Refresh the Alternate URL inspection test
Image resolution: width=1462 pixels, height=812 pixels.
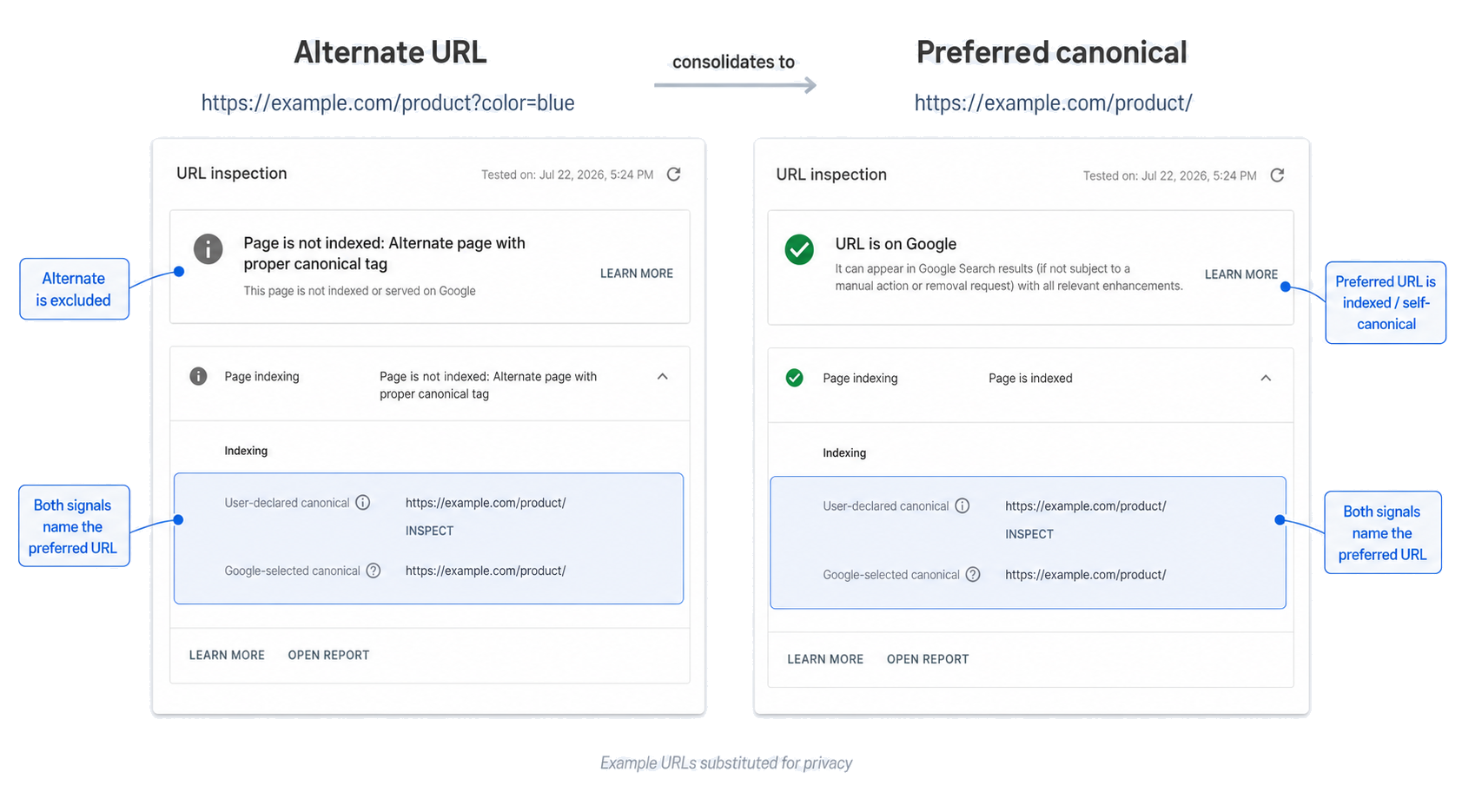(x=673, y=175)
